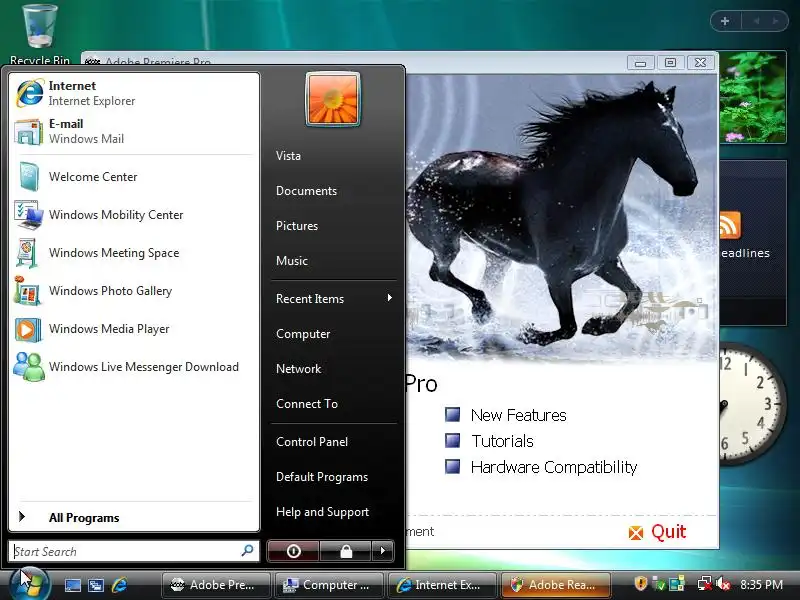
Task: Open Music folder link
Action: (292, 261)
